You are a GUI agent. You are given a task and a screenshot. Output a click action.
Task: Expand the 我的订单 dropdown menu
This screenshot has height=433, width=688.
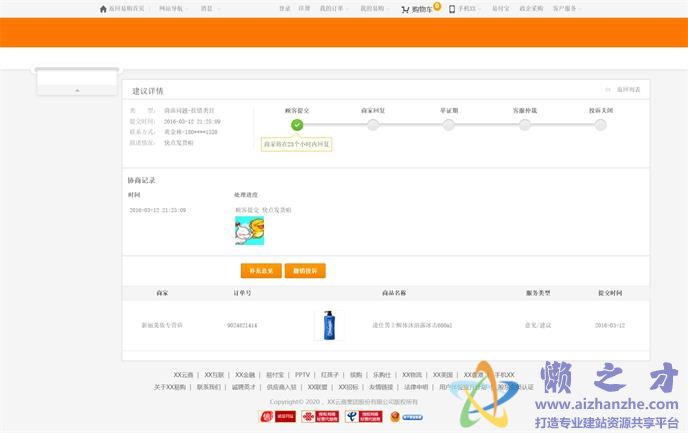click(x=333, y=9)
